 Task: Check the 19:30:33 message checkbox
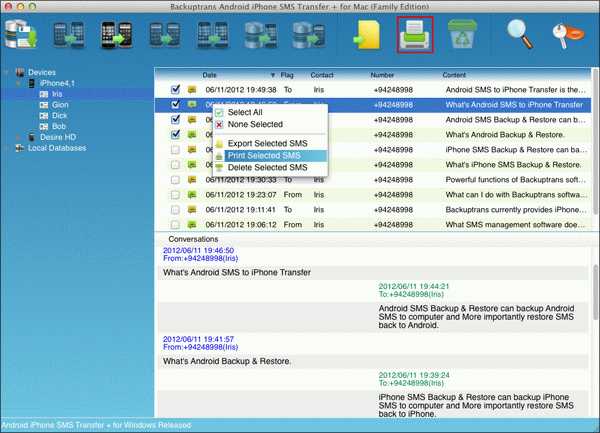(175, 179)
